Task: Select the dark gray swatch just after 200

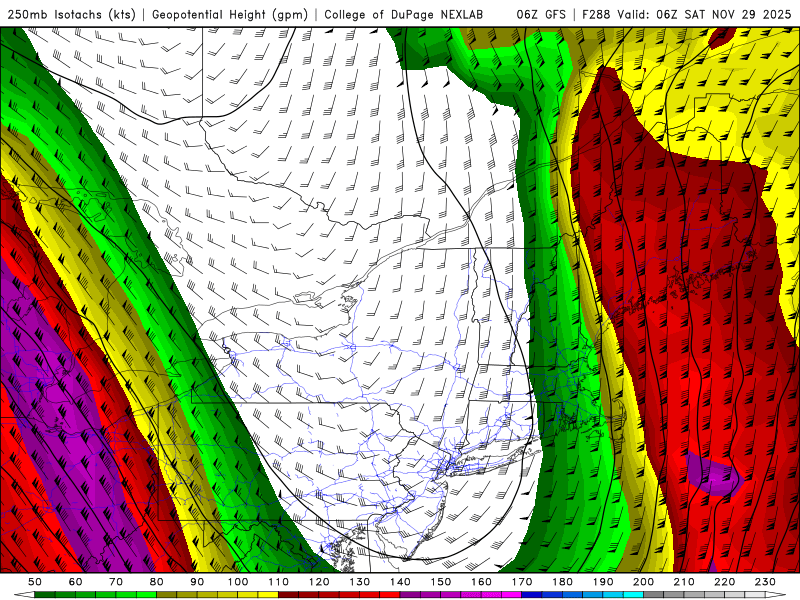Action: pos(654,594)
